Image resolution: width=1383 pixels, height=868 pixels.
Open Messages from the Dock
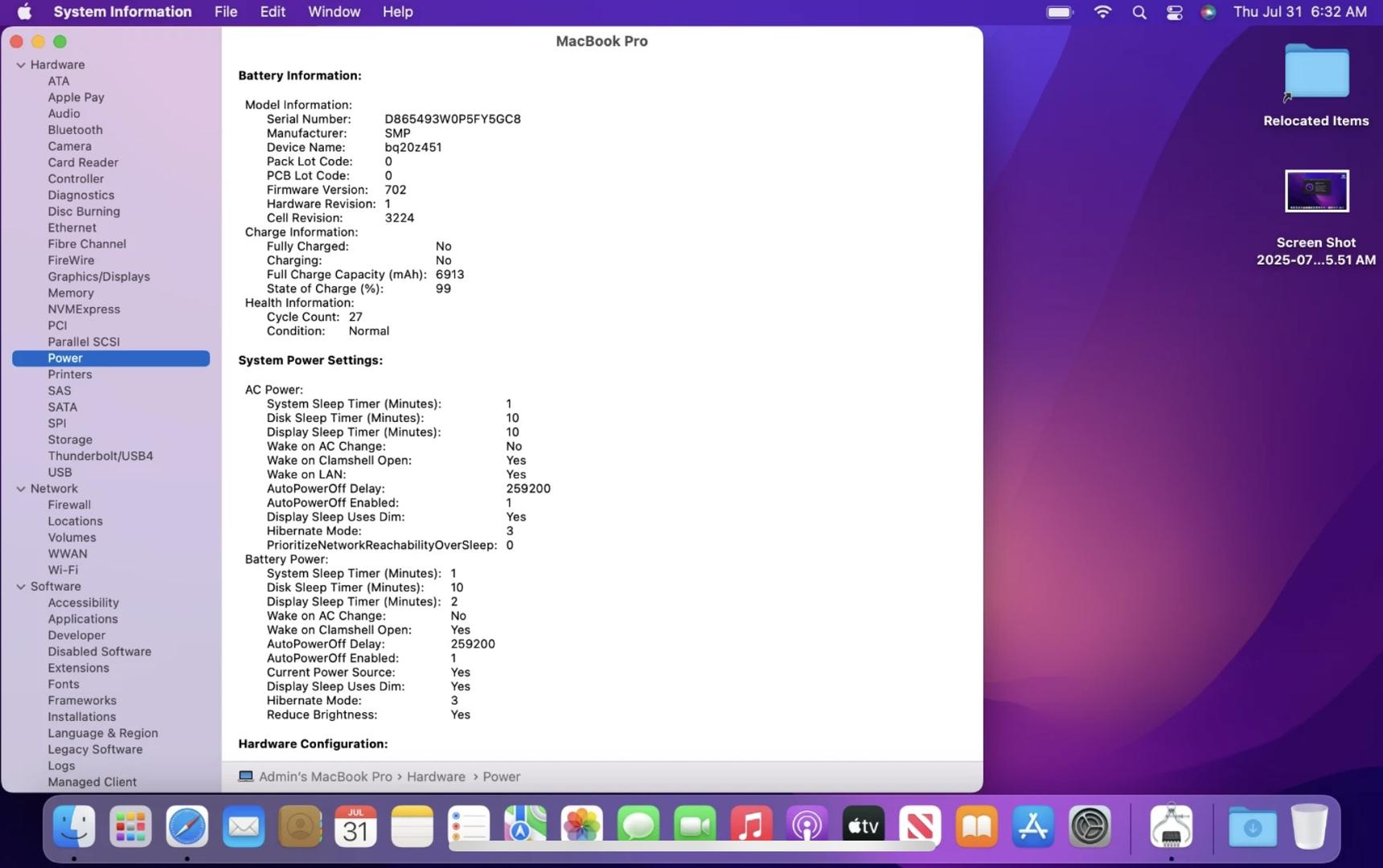click(x=638, y=826)
